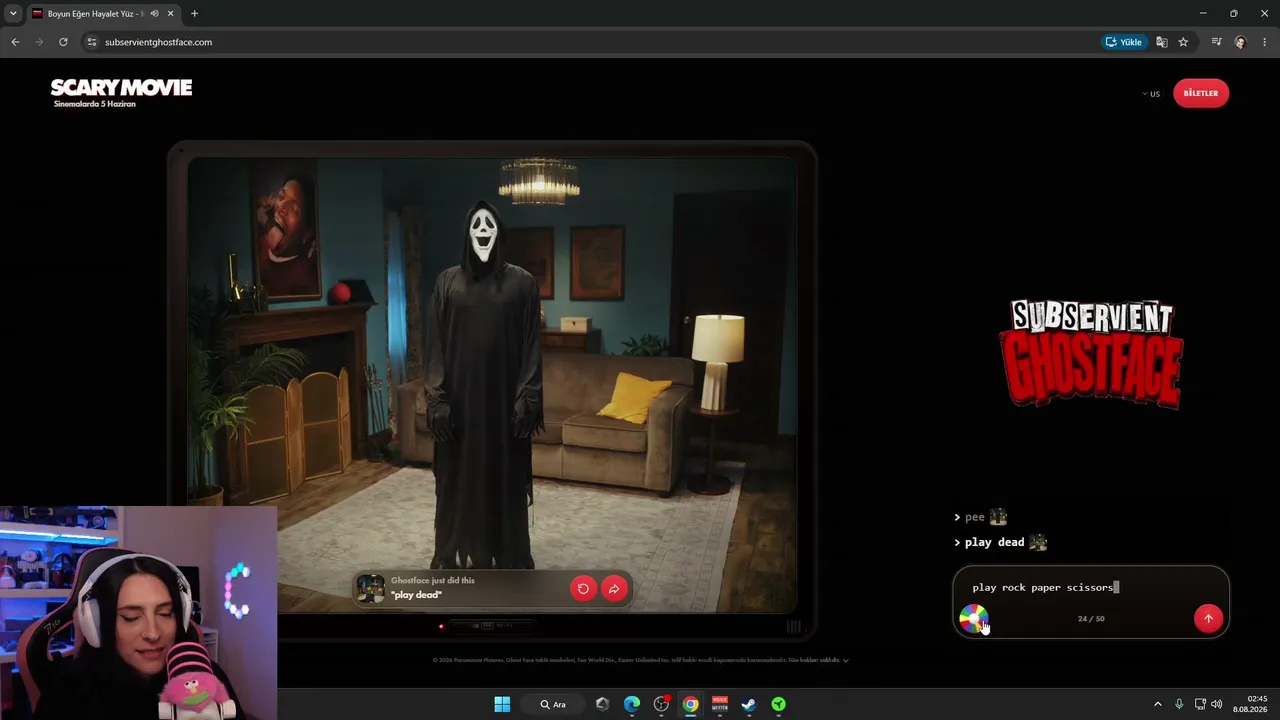
Task: Show hidden system tray icons
Action: click(x=1158, y=704)
